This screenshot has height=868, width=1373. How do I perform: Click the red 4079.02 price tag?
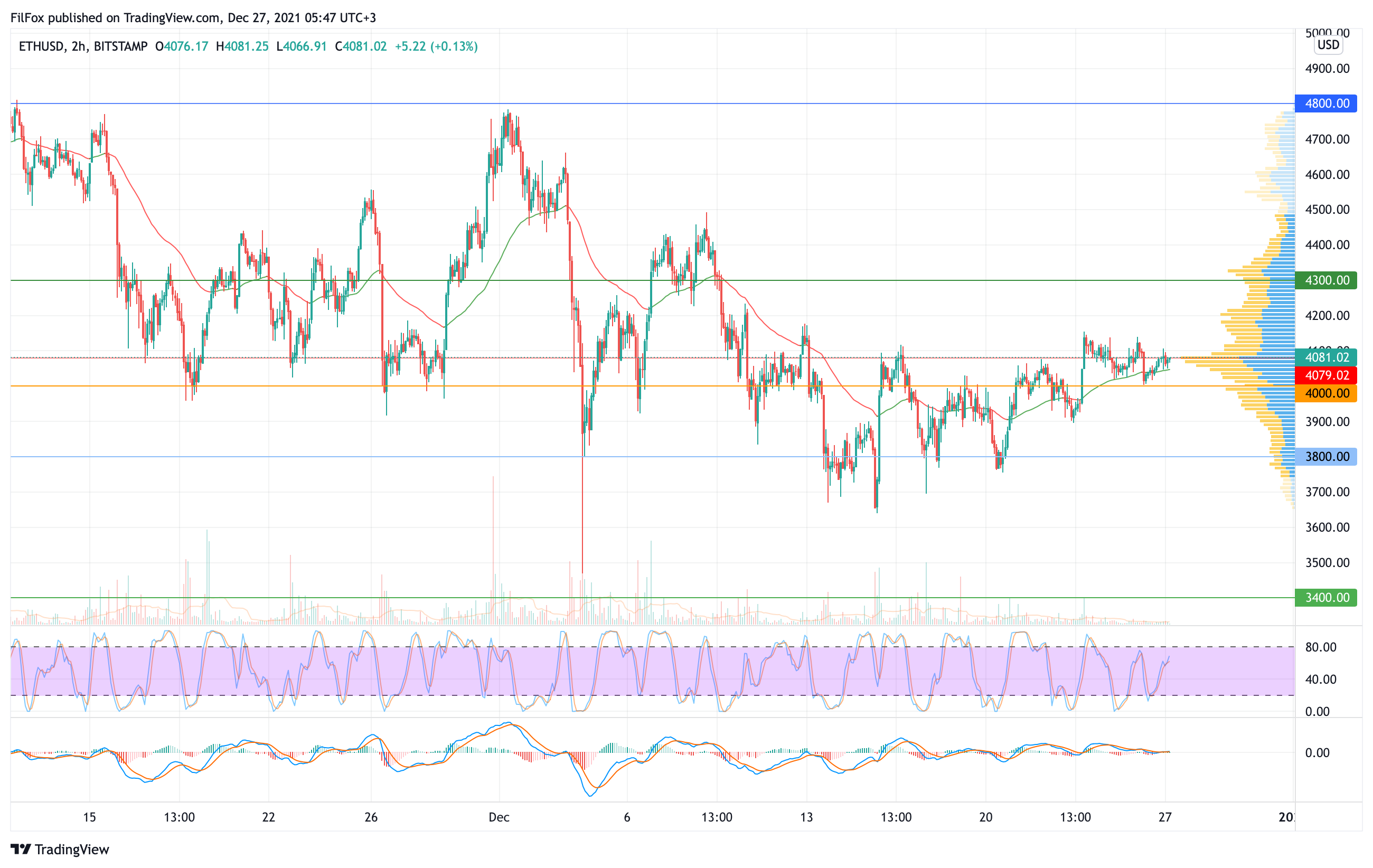(x=1326, y=375)
